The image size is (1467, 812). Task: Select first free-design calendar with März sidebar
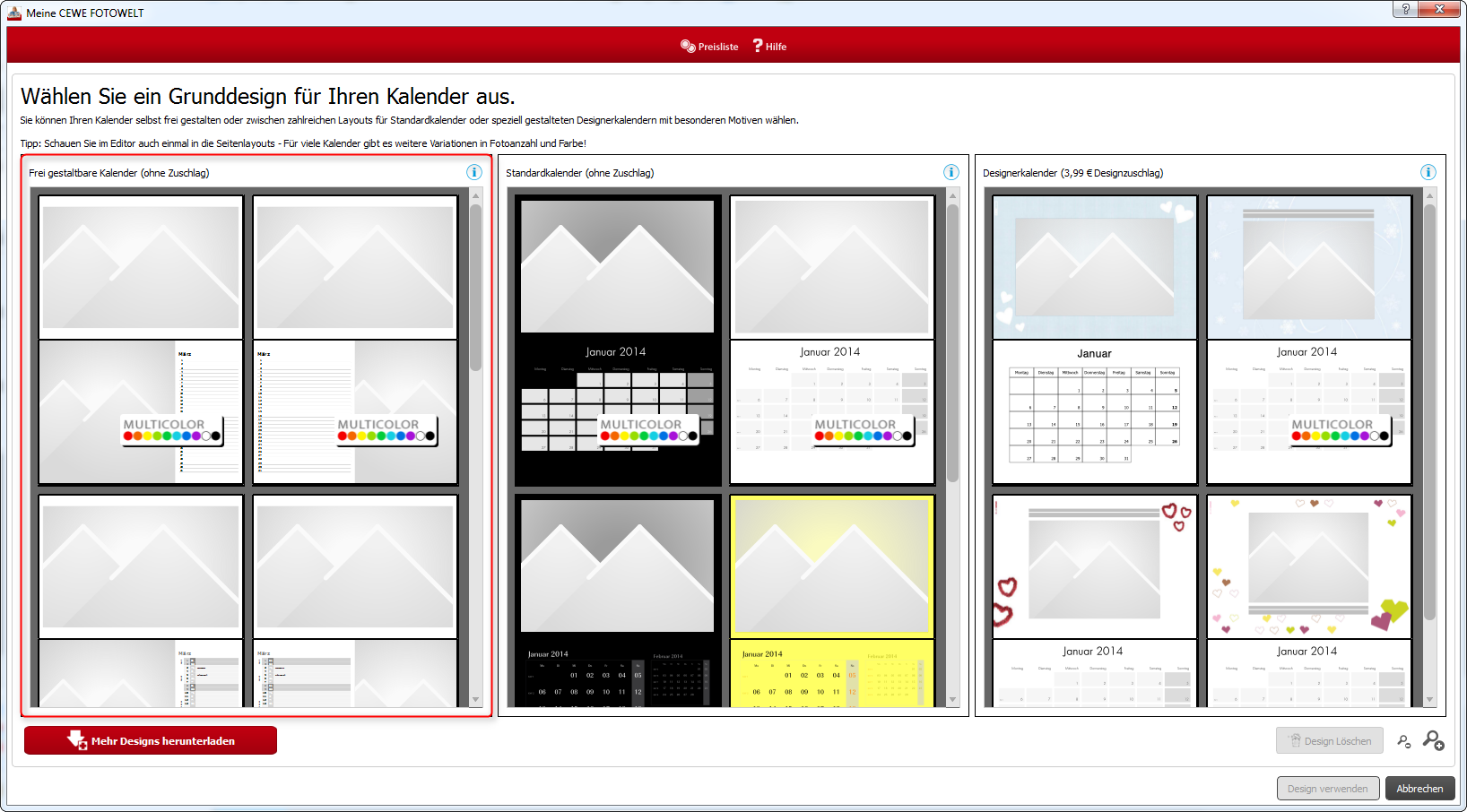(x=141, y=341)
